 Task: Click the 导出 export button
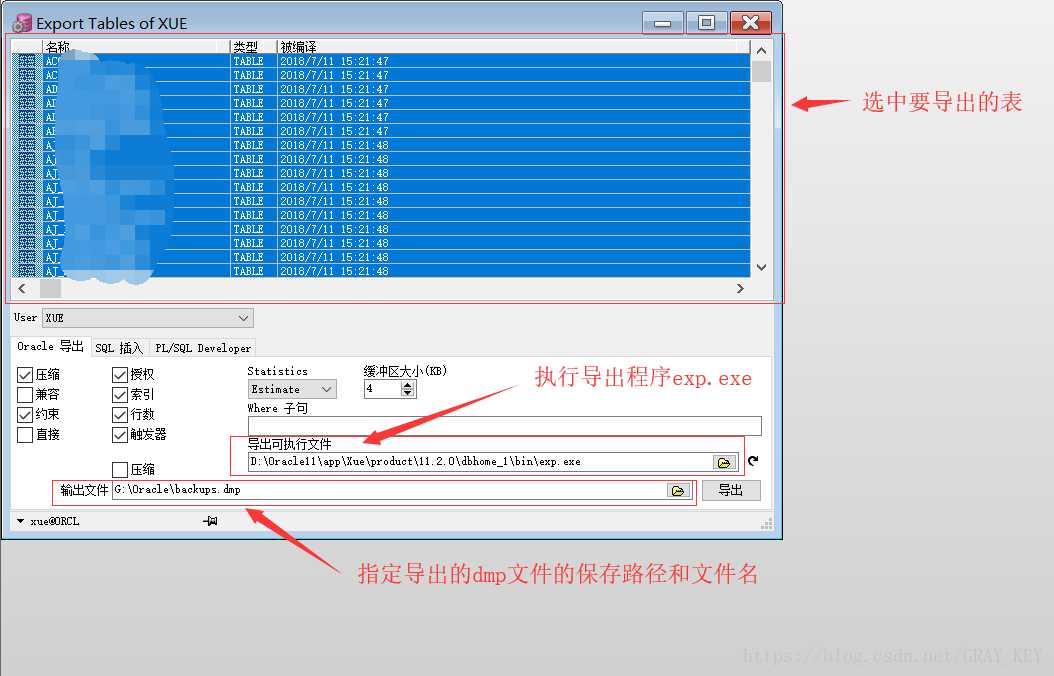coord(731,491)
